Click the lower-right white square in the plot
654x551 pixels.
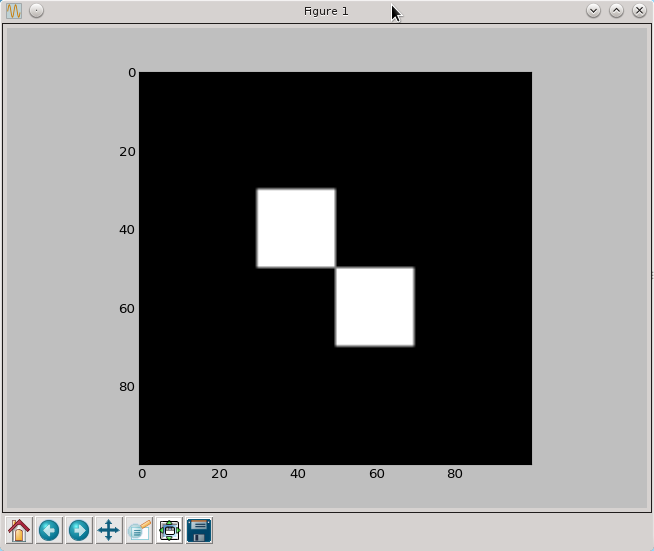click(375, 306)
